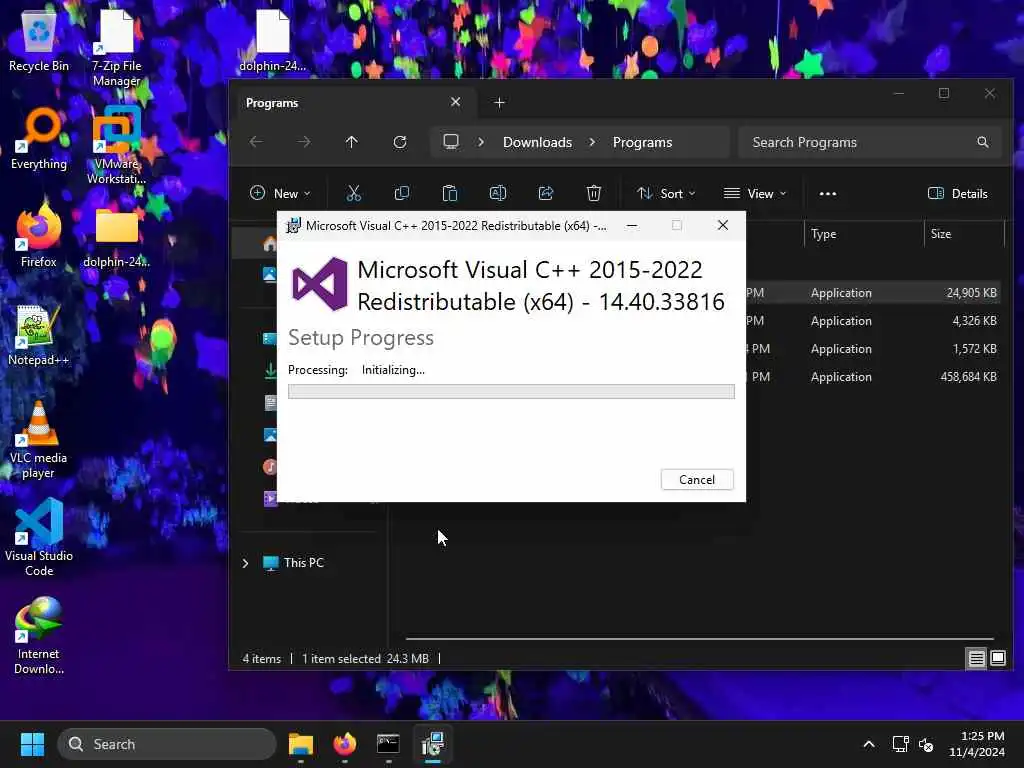Viewport: 1024px width, 768px height.
Task: Expand chevron between Downloads and Programs
Action: (x=592, y=142)
